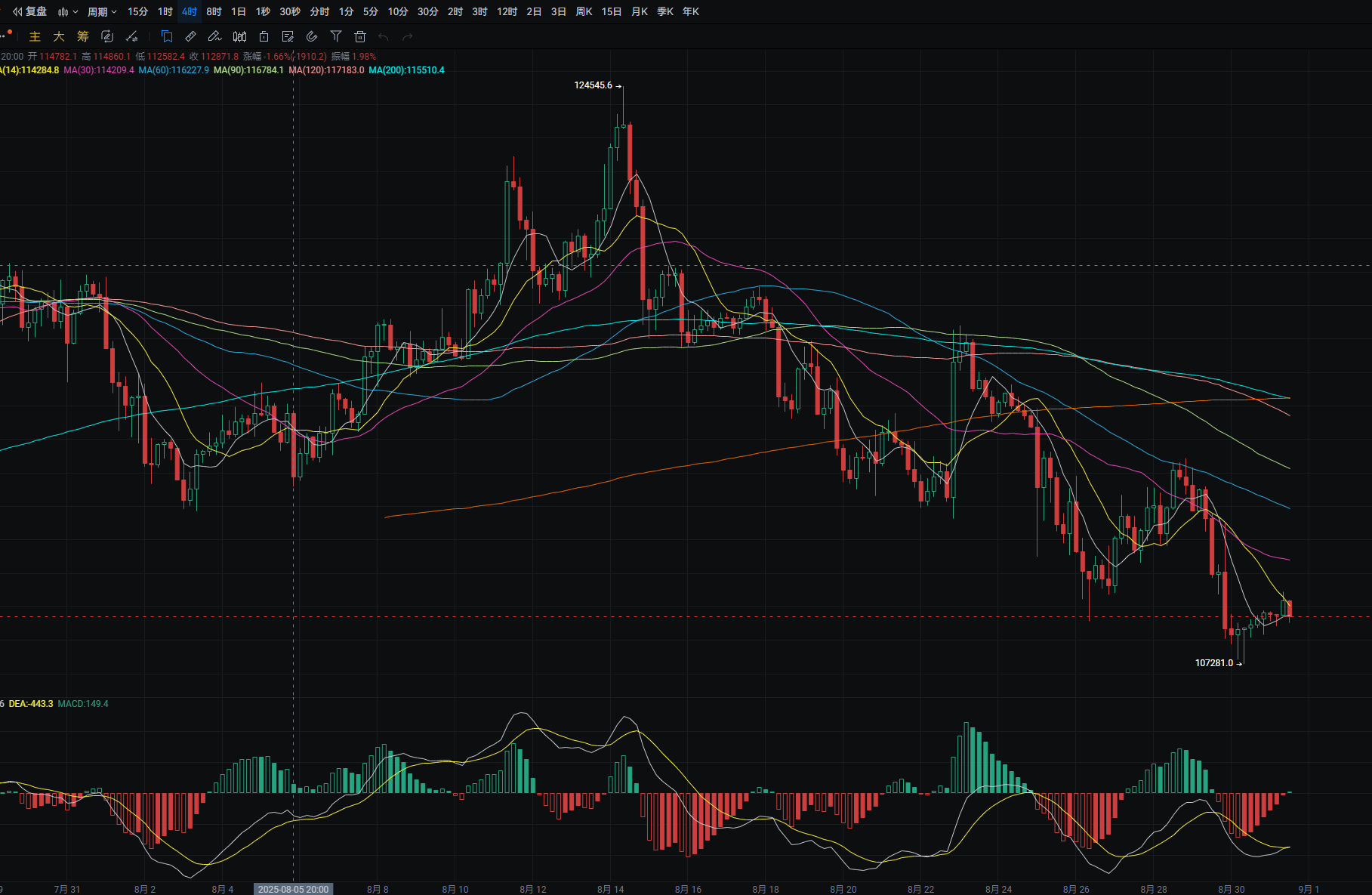Switch to the 15分 timeframe

137,11
